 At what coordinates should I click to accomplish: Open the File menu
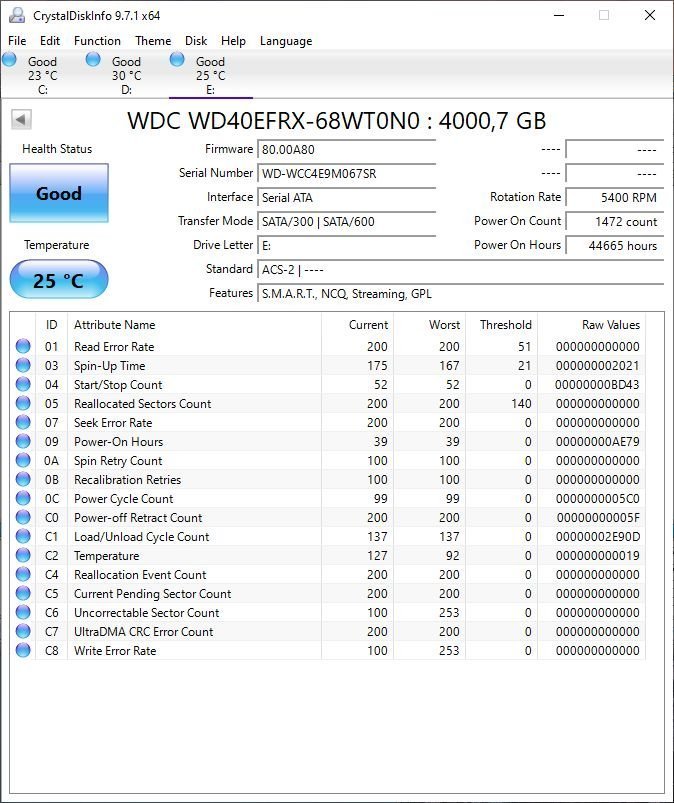tap(17, 41)
